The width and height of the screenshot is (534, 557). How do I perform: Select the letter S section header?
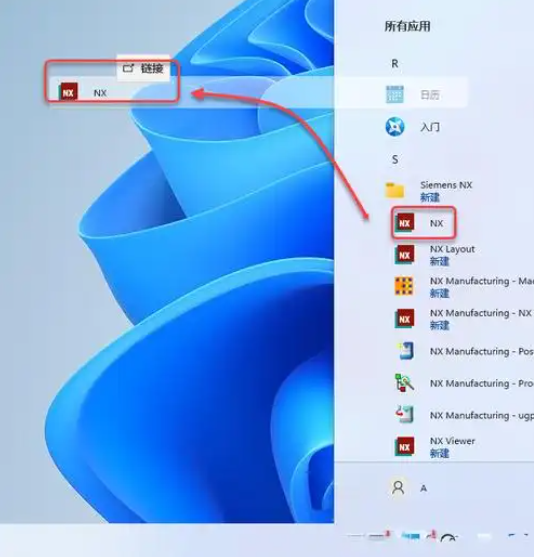[x=395, y=159]
